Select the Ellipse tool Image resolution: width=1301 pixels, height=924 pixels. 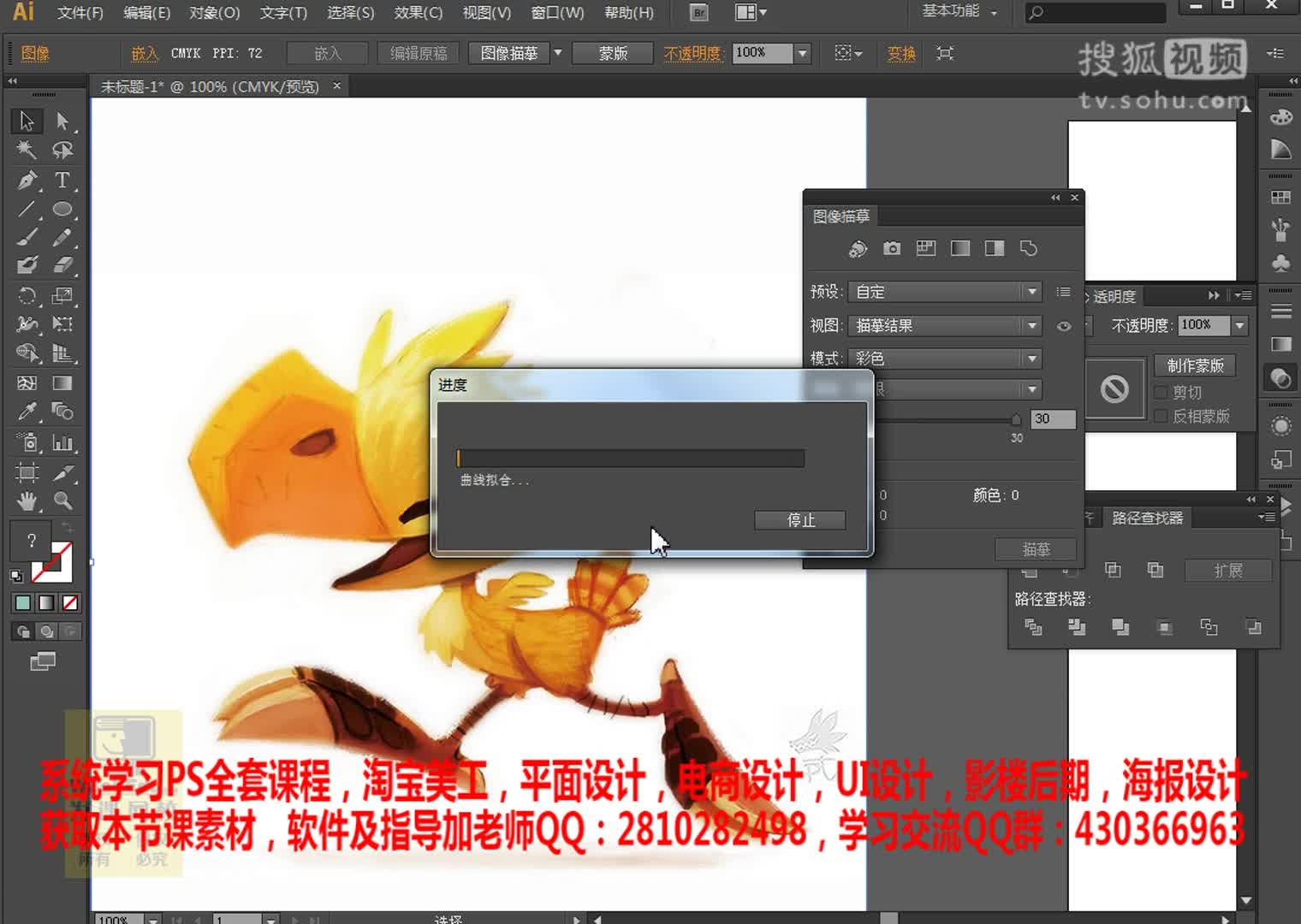click(x=62, y=209)
